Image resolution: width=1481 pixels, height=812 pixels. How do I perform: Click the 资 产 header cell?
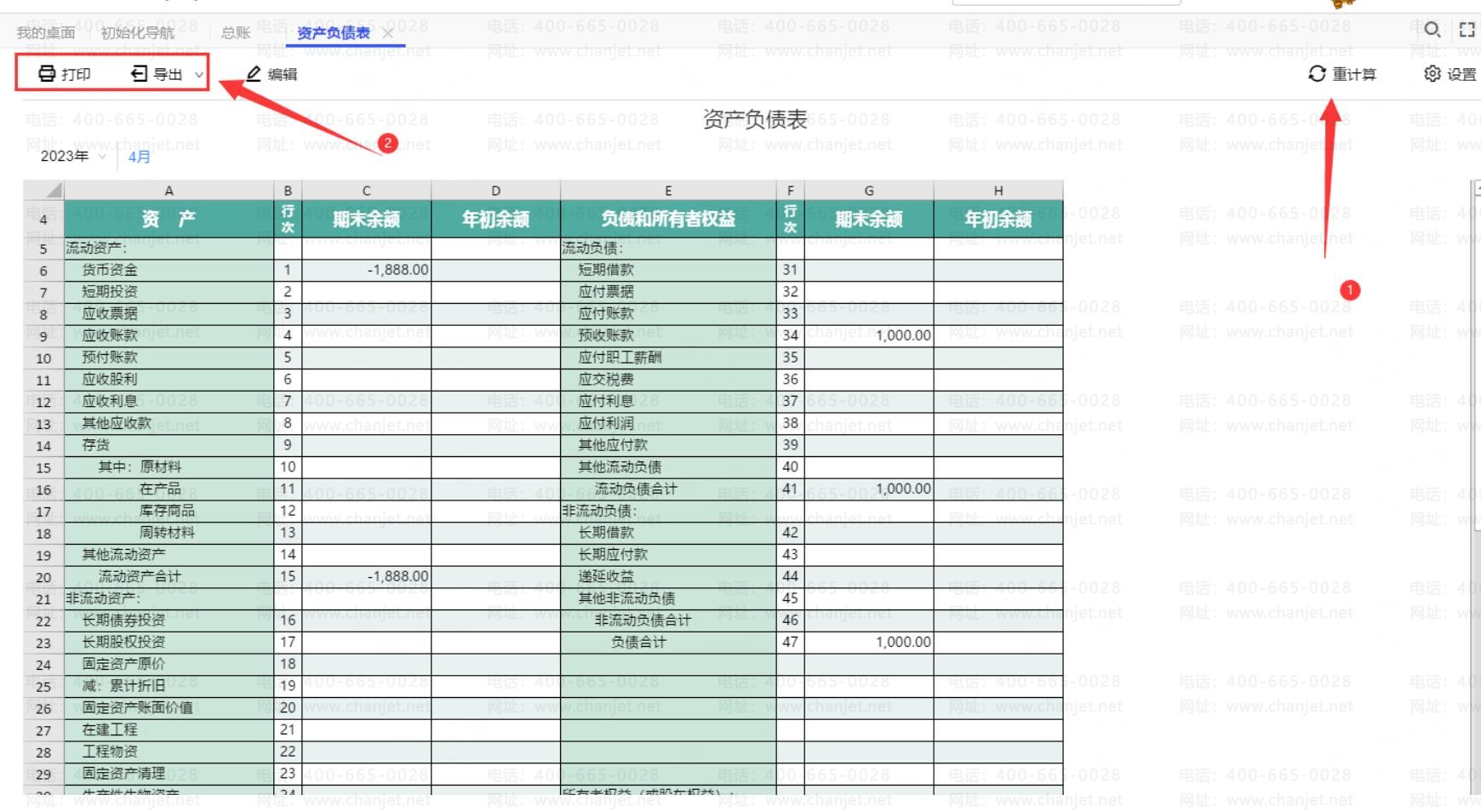(x=169, y=219)
